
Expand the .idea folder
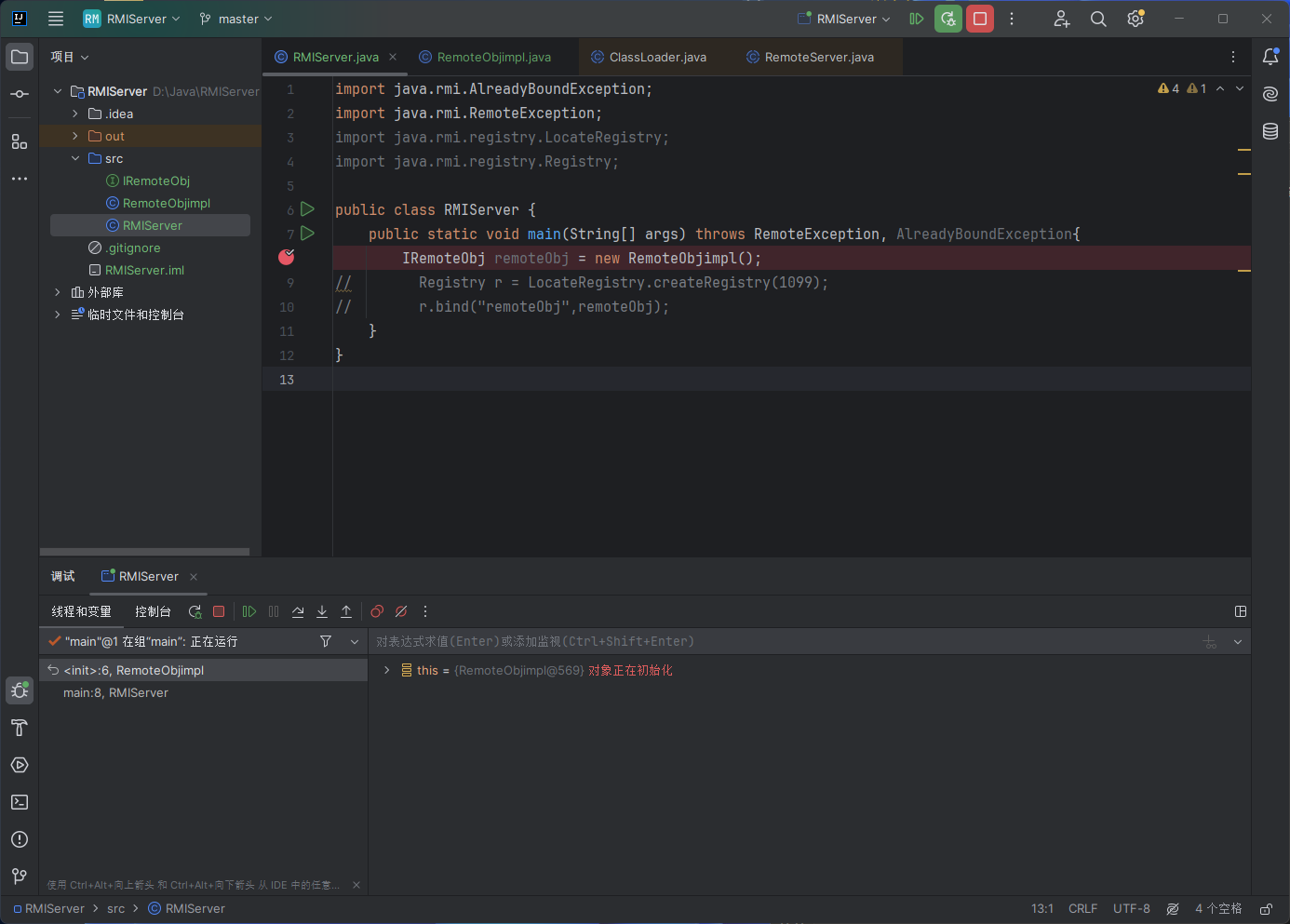tap(75, 114)
